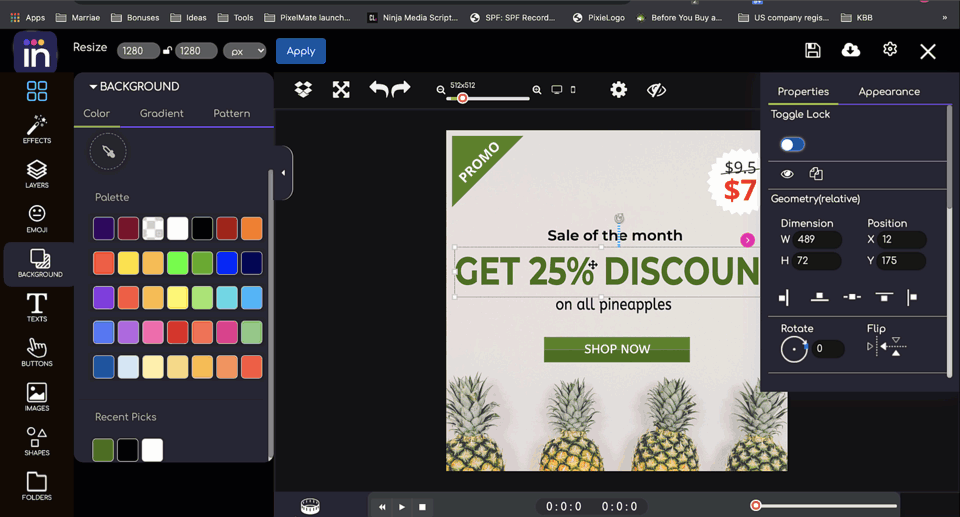
Task: Click the zoom in magnifier
Action: point(537,90)
